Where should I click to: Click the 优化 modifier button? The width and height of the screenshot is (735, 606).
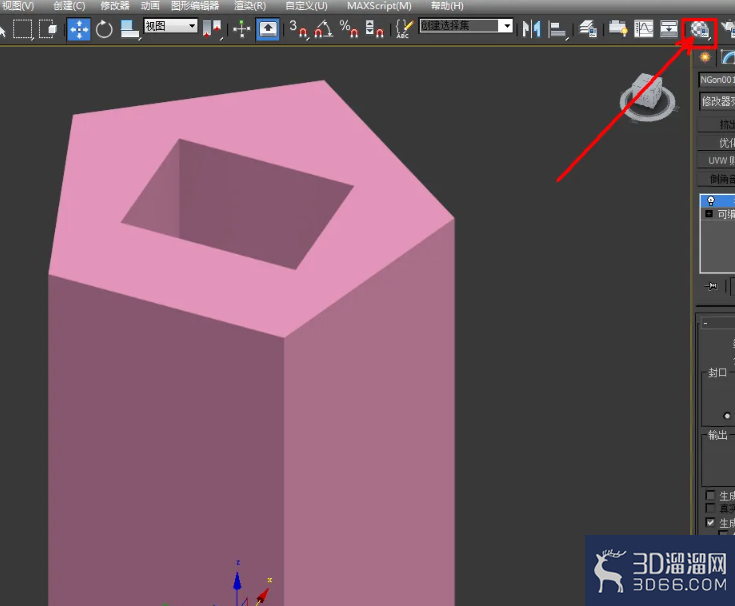tap(716, 142)
